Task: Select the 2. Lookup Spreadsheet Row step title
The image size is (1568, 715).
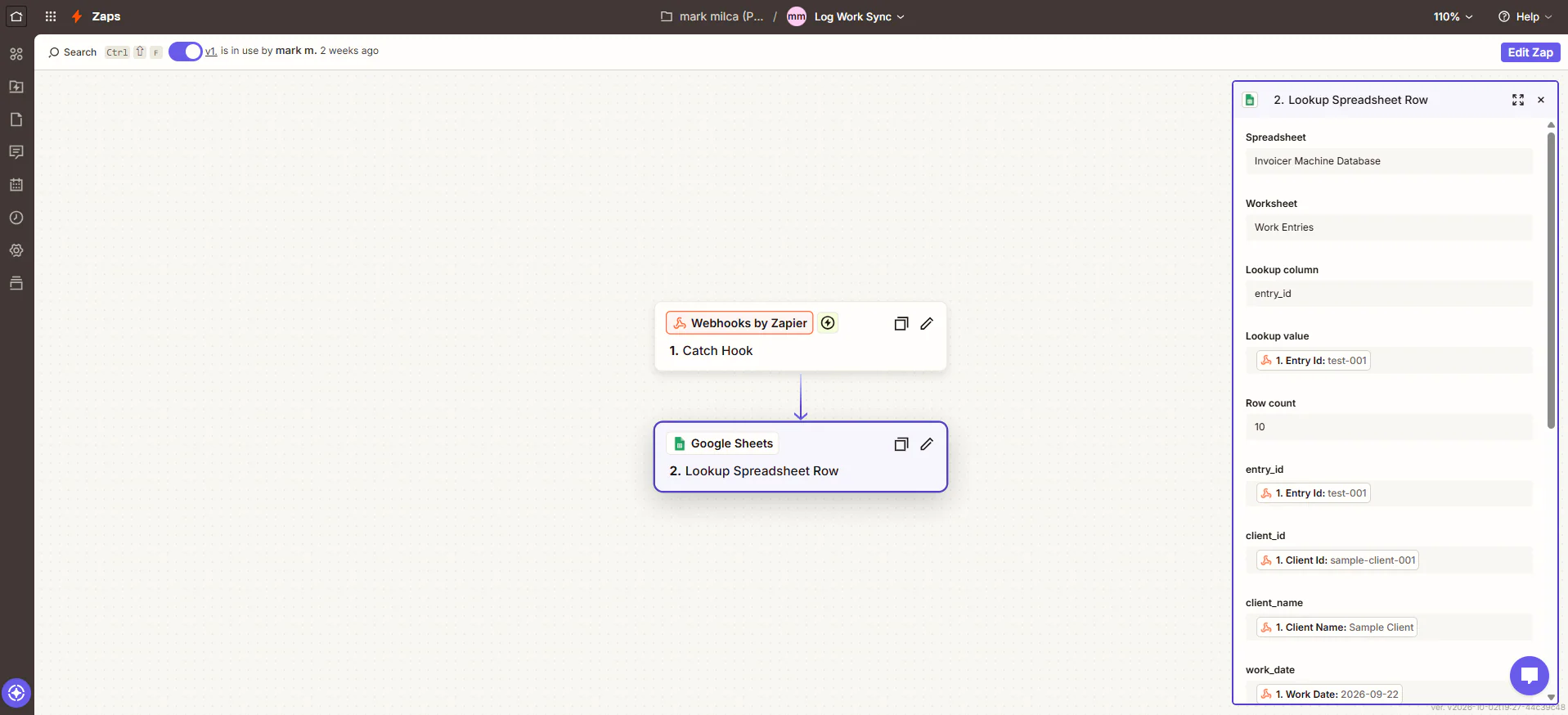Action: point(753,471)
